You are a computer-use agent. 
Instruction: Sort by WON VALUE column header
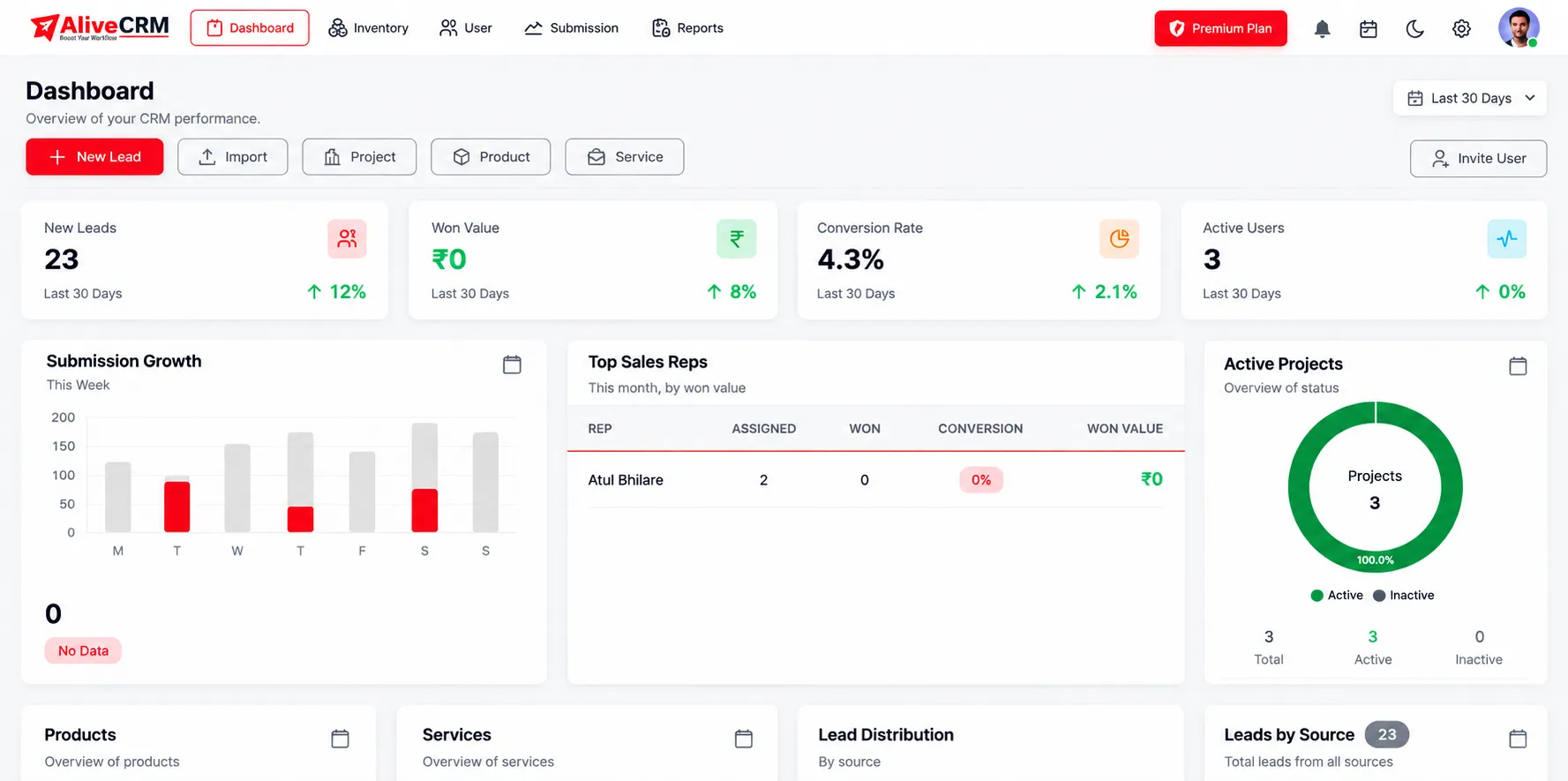coord(1125,429)
